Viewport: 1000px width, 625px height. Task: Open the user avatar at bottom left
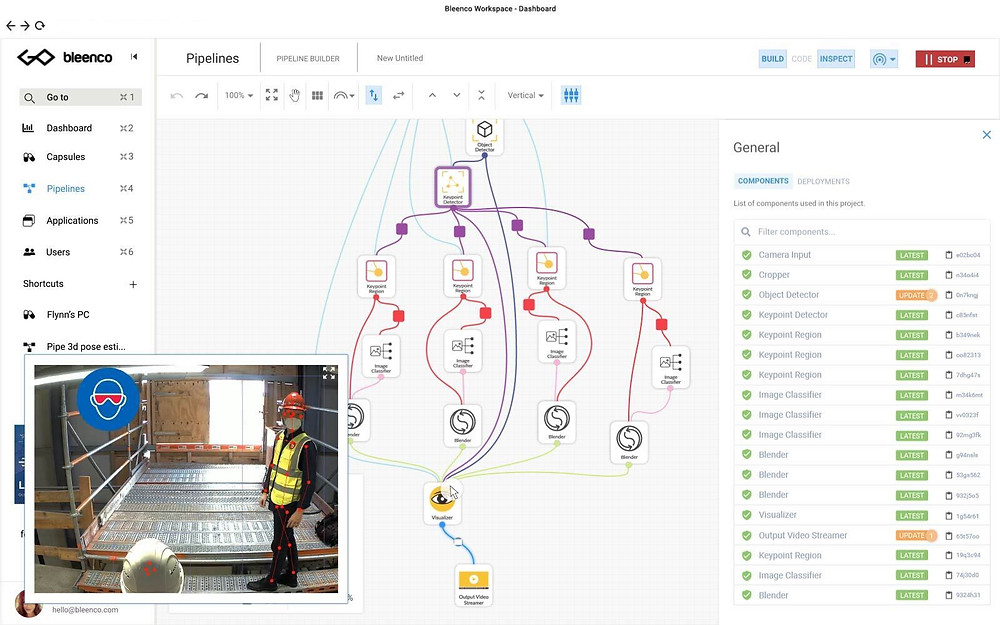[29, 603]
